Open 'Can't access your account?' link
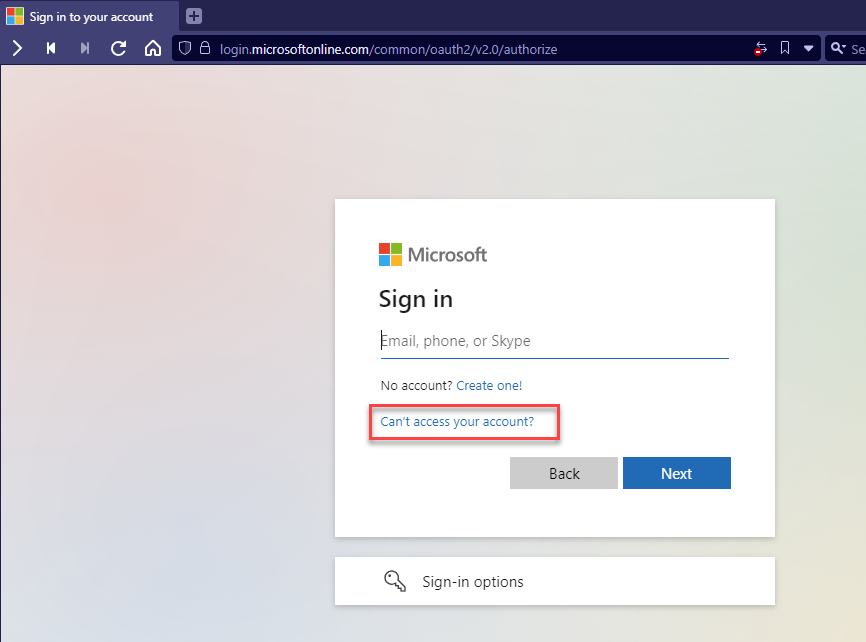Viewport: 866px width, 642px height. pyautogui.click(x=457, y=422)
